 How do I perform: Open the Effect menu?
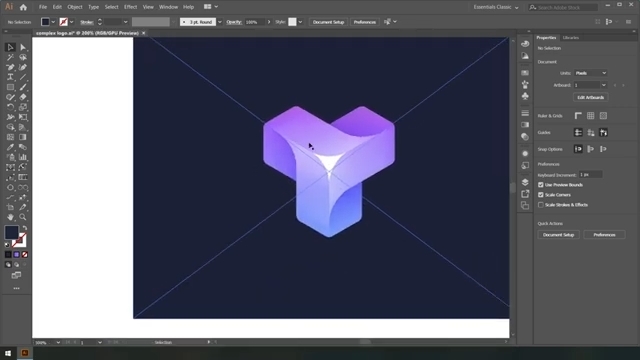pos(130,7)
